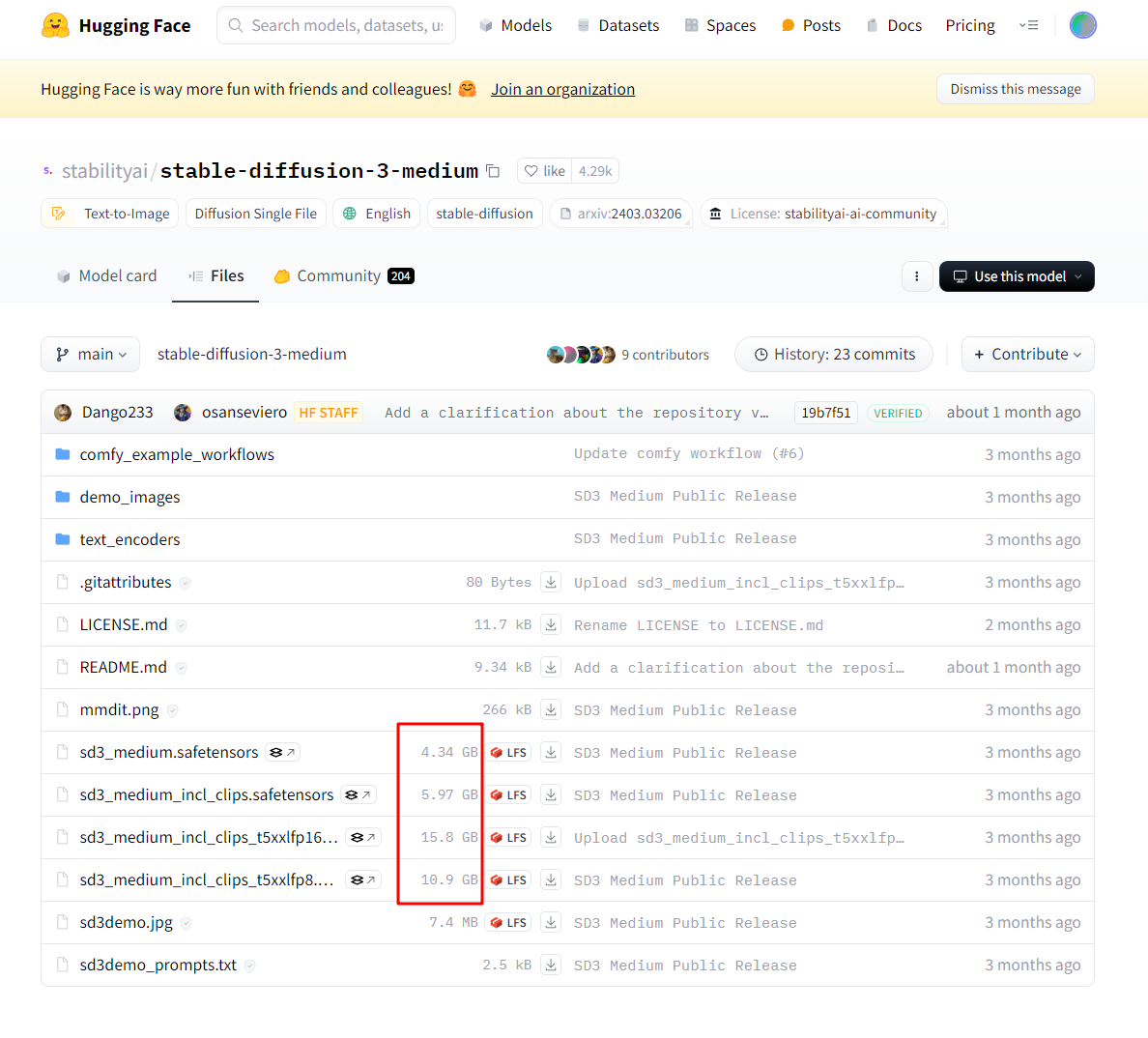Viewport: 1148px width, 1038px height.
Task: Download sd3demo.jpg file
Action: click(551, 922)
